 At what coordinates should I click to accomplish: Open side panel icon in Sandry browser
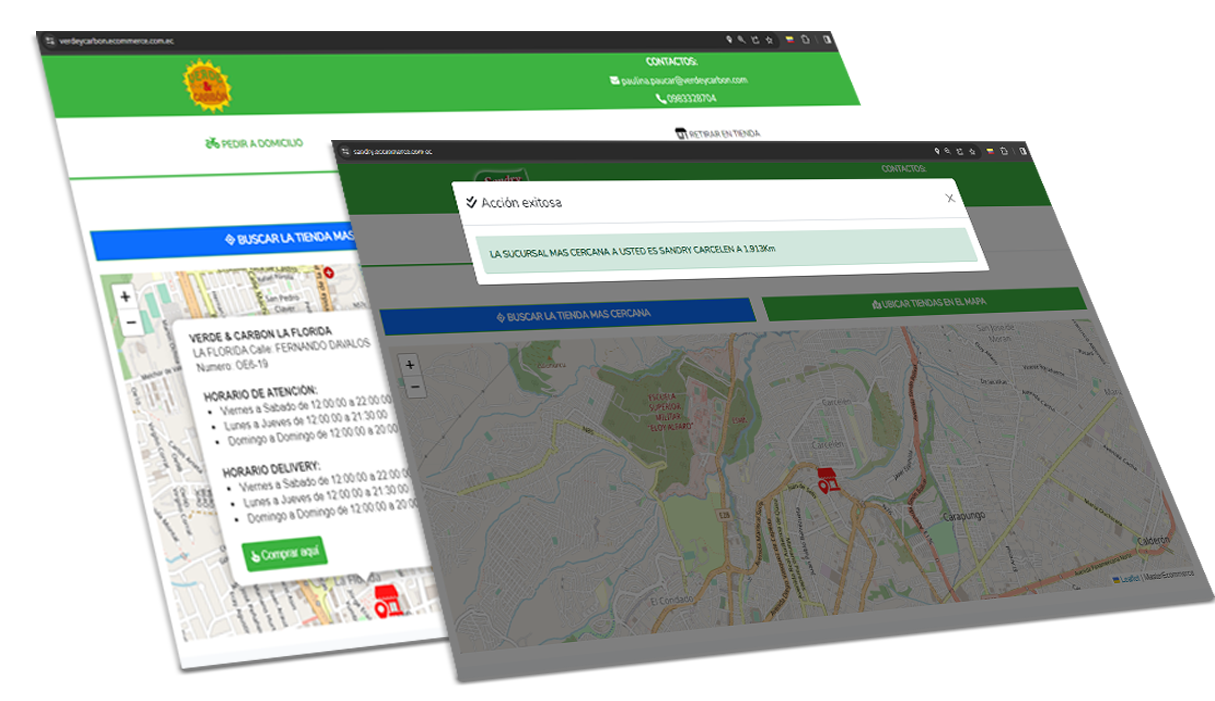click(1023, 151)
